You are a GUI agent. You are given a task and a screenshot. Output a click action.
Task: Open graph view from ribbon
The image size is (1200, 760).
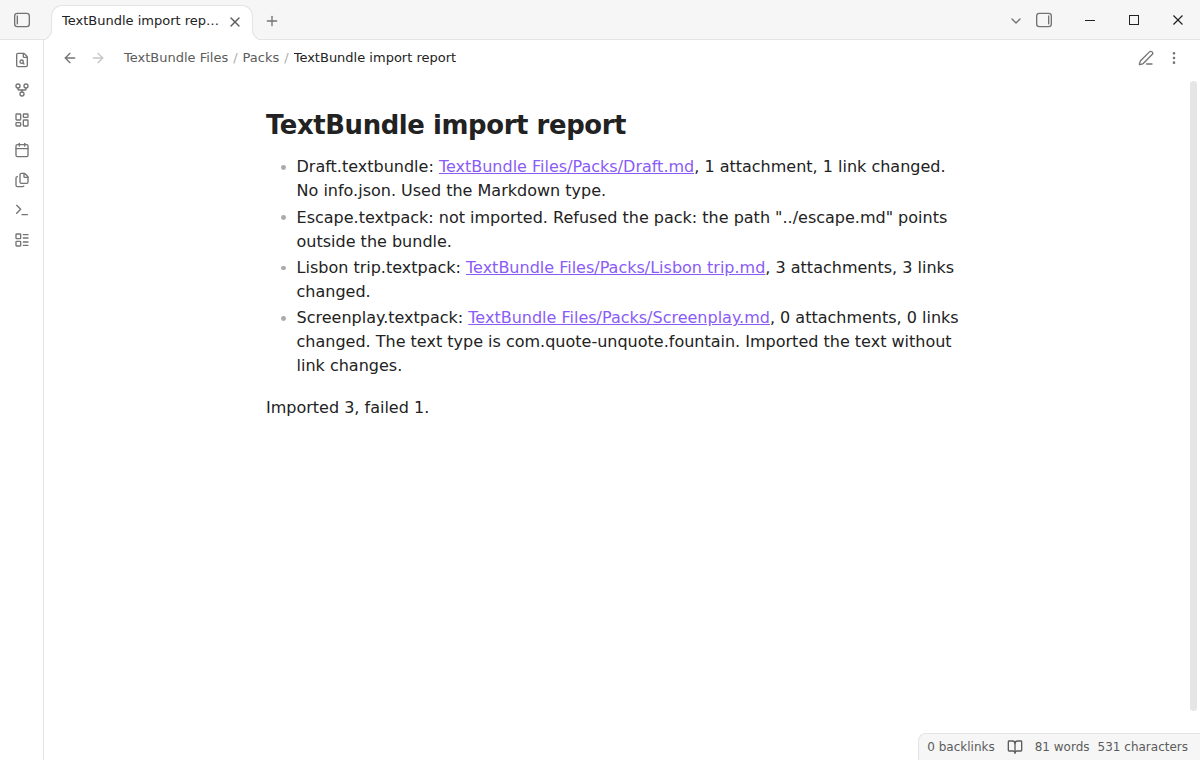22,90
